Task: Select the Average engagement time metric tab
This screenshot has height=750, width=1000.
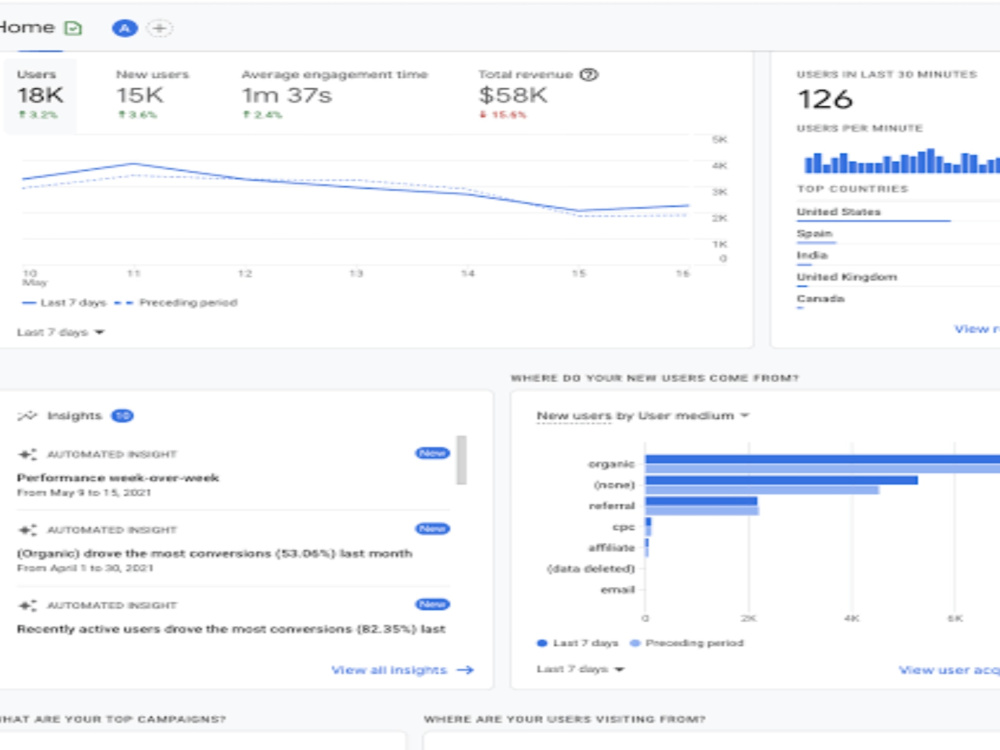Action: click(x=334, y=95)
